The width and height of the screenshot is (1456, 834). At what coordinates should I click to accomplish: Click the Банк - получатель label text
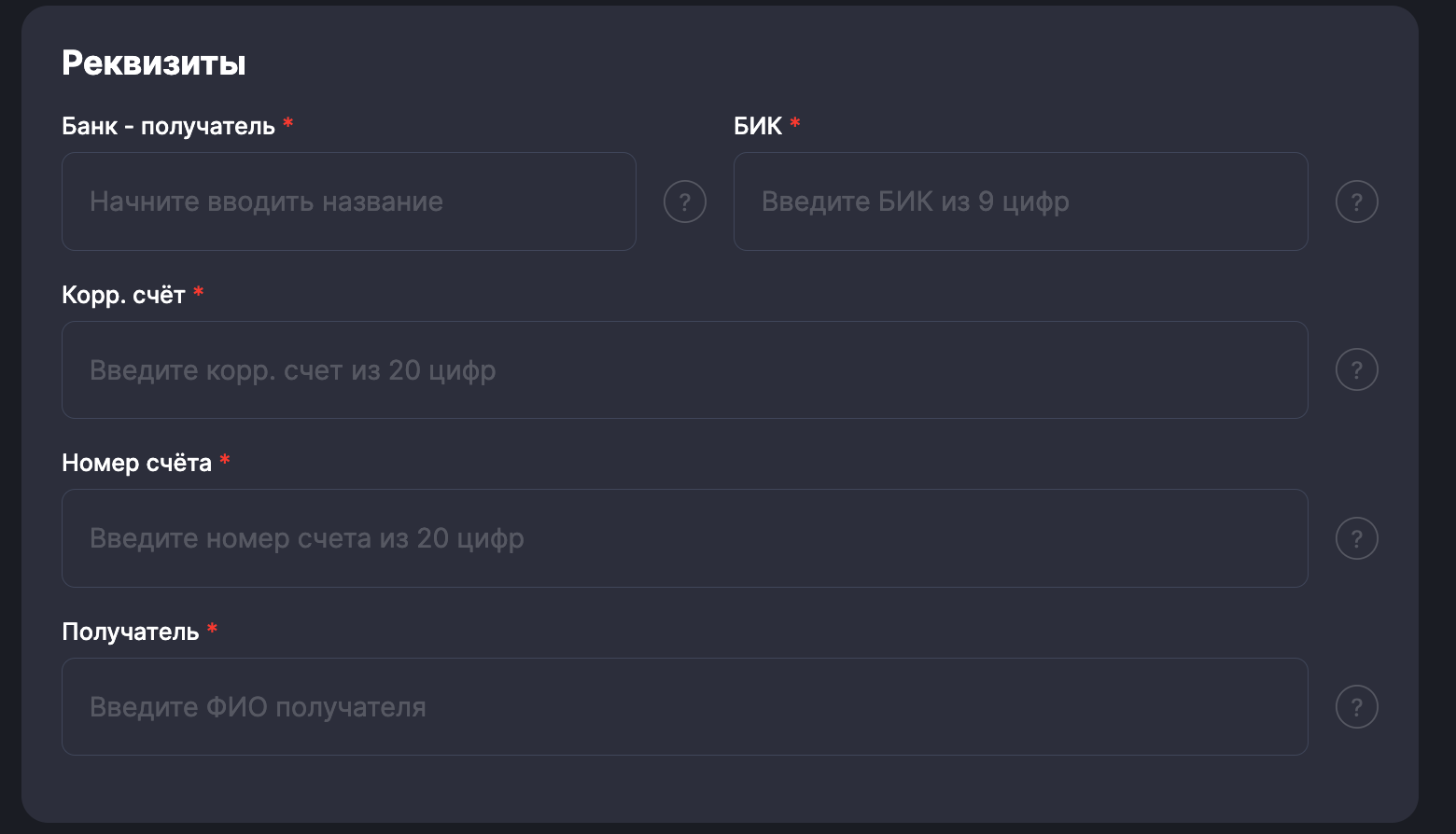point(168,126)
